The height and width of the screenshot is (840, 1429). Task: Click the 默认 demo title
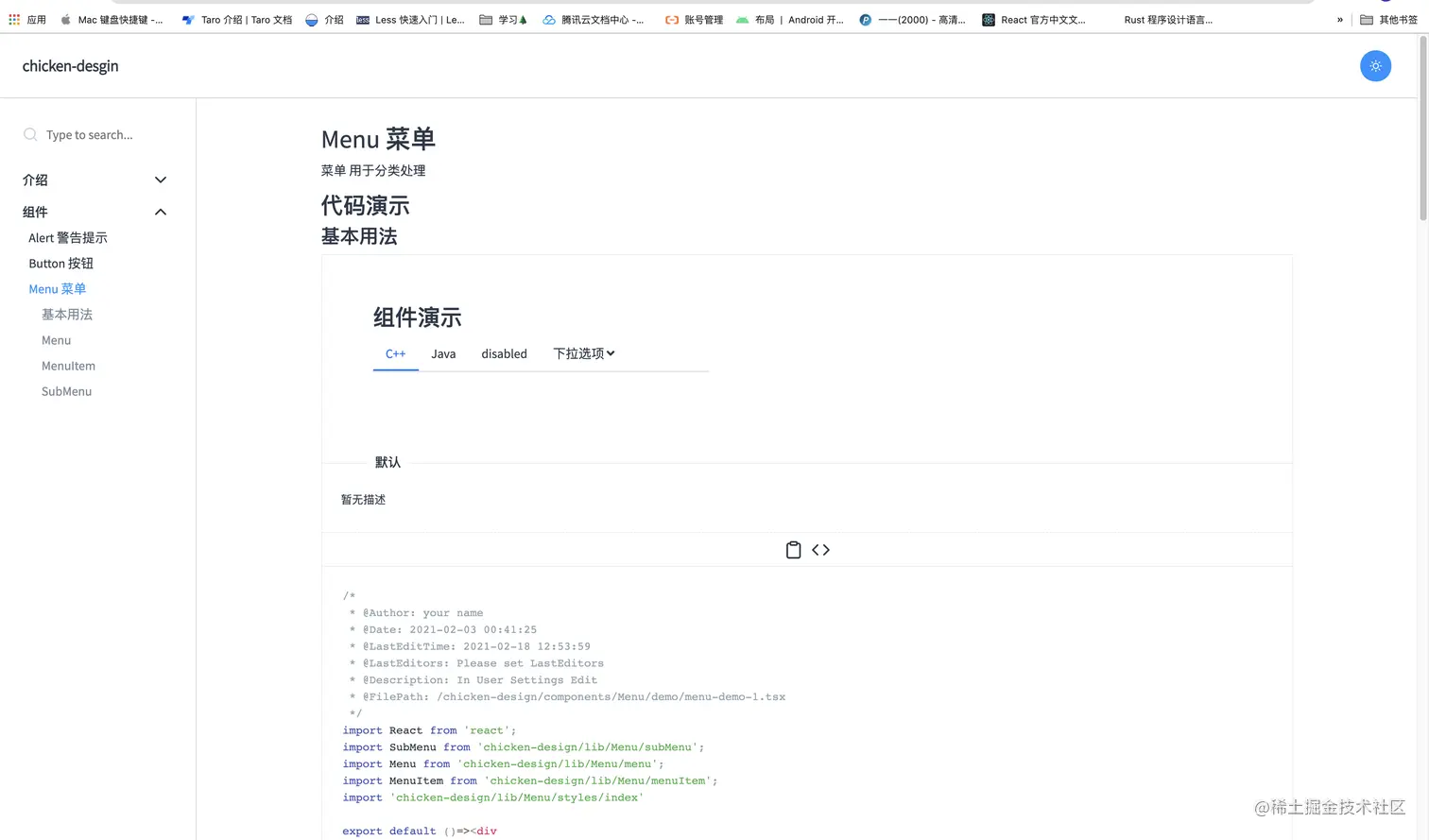(x=387, y=462)
